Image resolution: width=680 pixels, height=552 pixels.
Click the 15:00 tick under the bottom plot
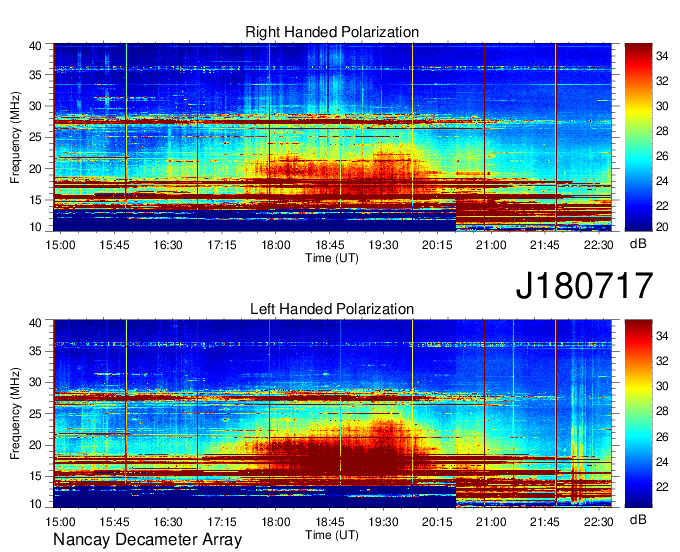point(60,522)
